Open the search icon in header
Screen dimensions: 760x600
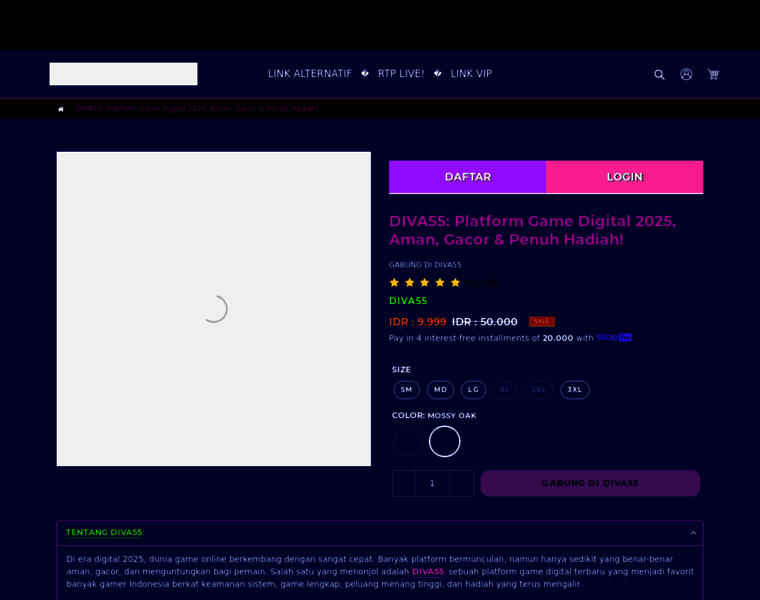click(x=659, y=75)
